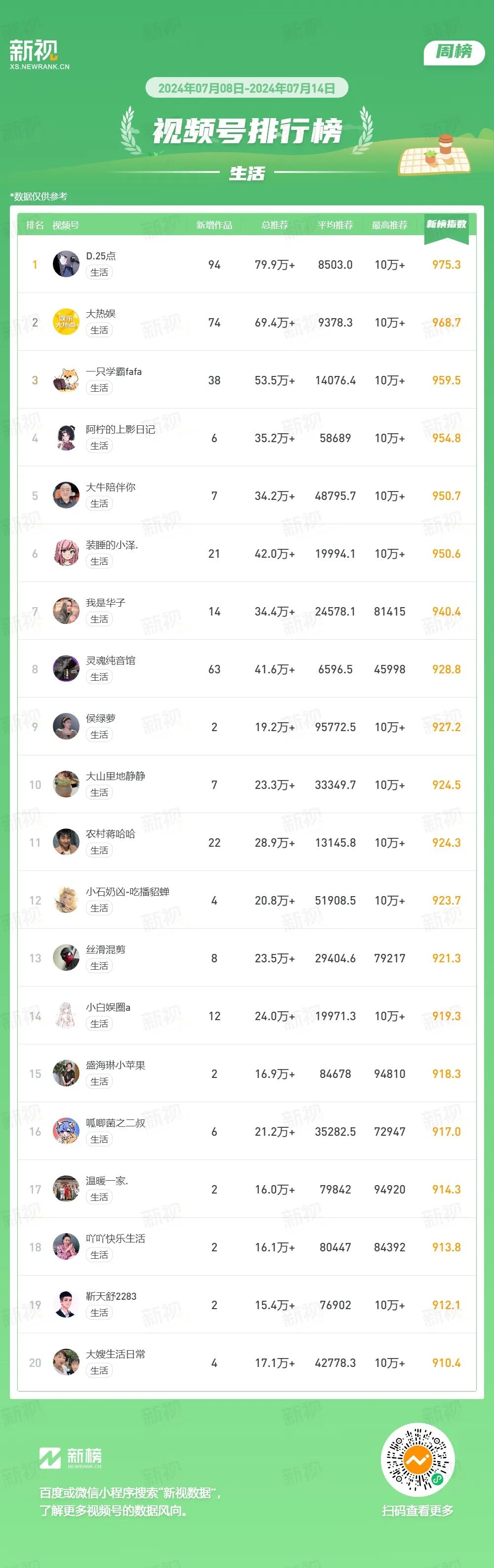The height and width of the screenshot is (1568, 494).
Task: Click the 新榜 logo in footer
Action: pyautogui.click(x=71, y=1458)
